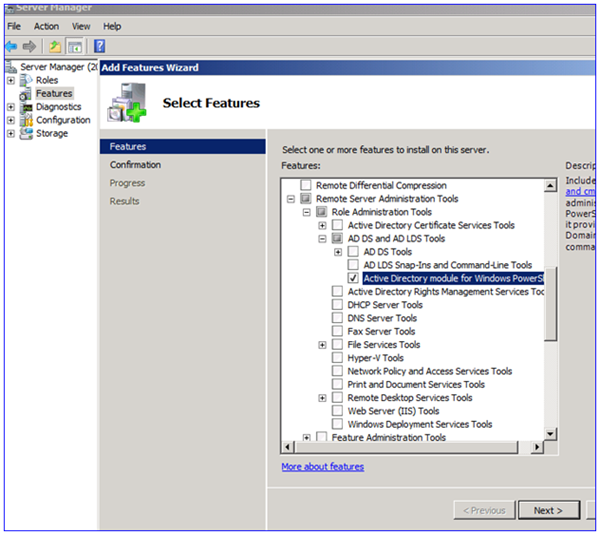Expand the AD DS Tools node
Viewport: 600px width, 535px height.
[x=338, y=252]
